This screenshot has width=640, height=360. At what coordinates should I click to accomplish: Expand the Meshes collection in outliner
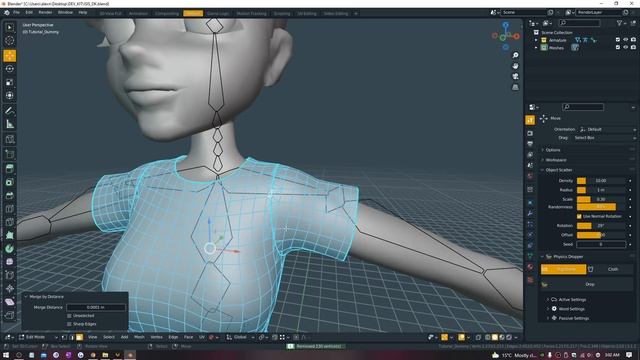click(x=536, y=48)
